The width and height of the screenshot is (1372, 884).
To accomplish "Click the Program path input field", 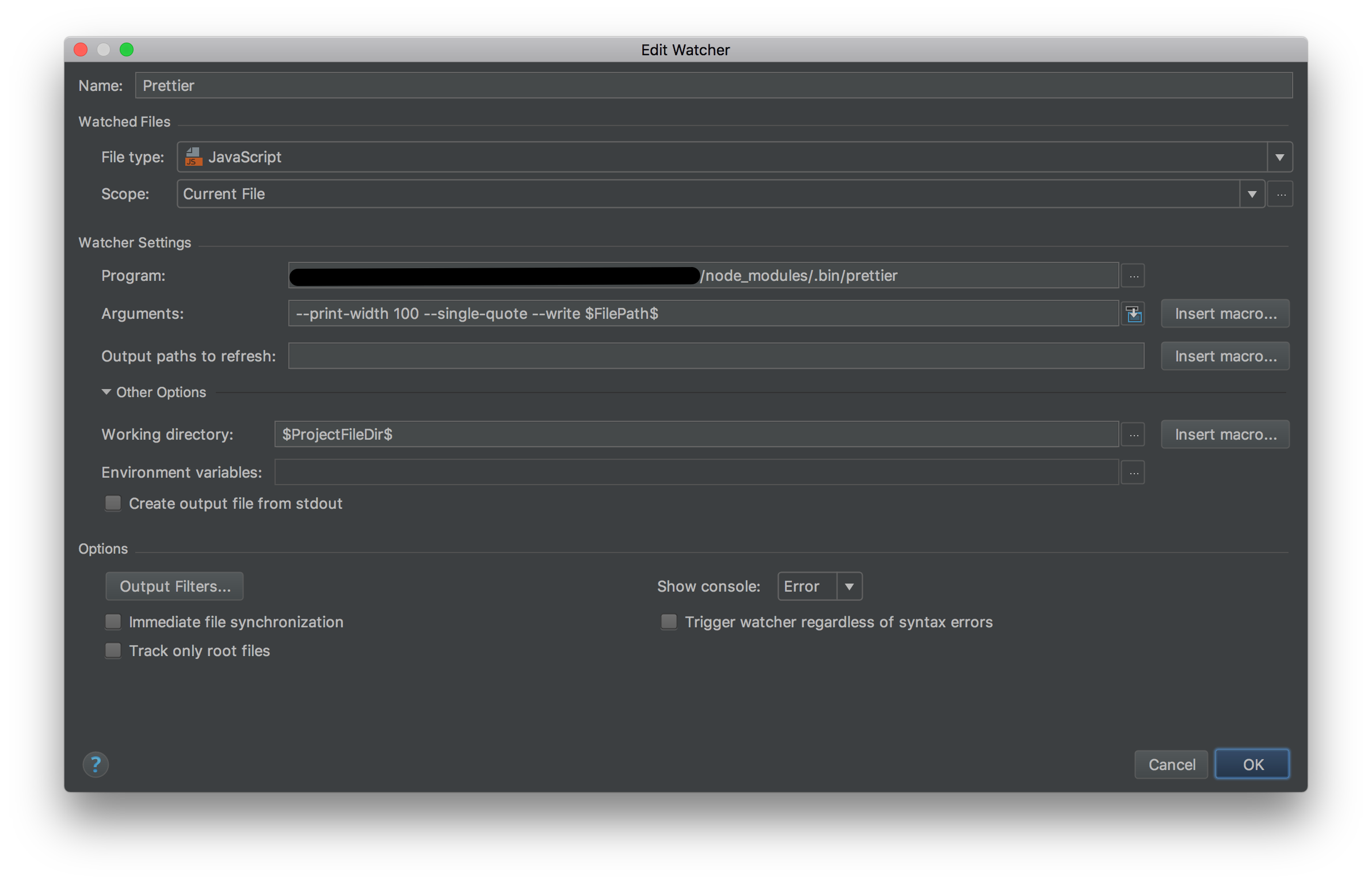I will click(703, 276).
